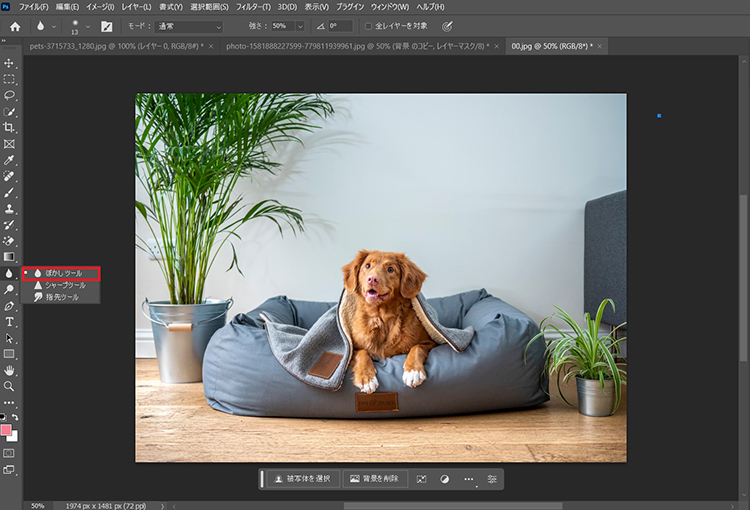
Task: Click the Blur tool in the toolbar
Action: coord(9,273)
